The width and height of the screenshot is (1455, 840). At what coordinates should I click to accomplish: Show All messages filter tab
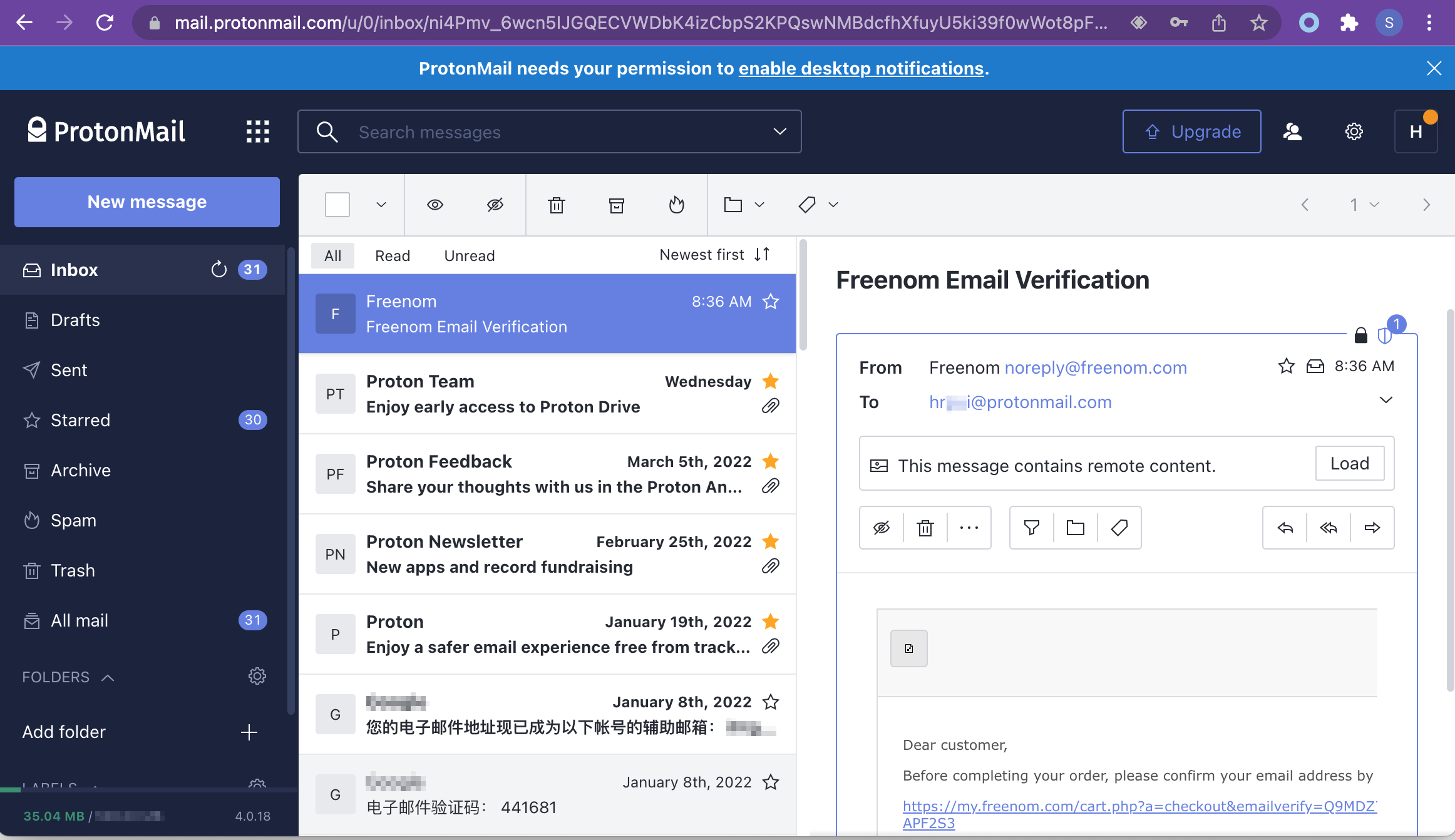pyautogui.click(x=333, y=255)
